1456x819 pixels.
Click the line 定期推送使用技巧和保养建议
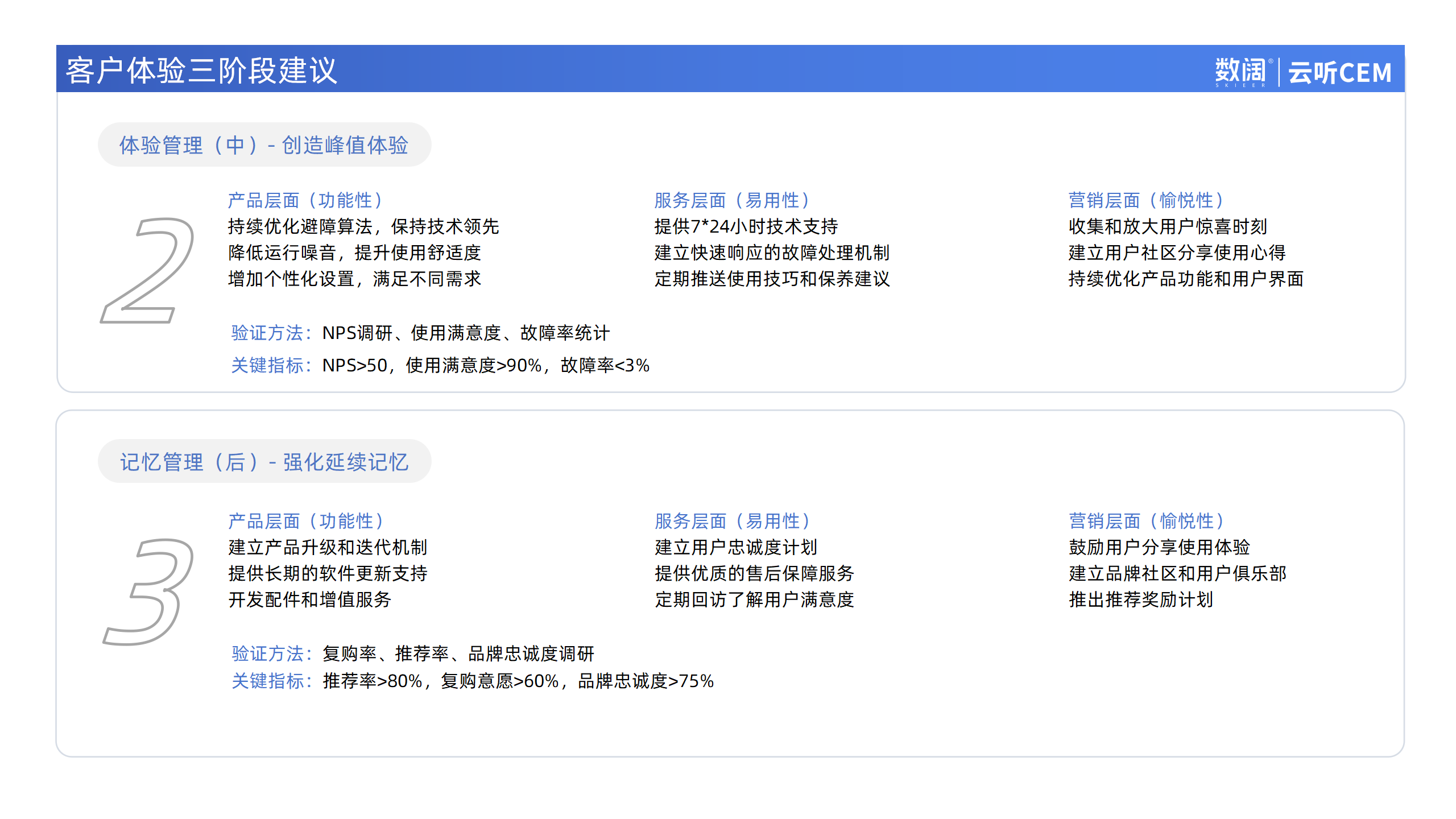click(x=772, y=279)
